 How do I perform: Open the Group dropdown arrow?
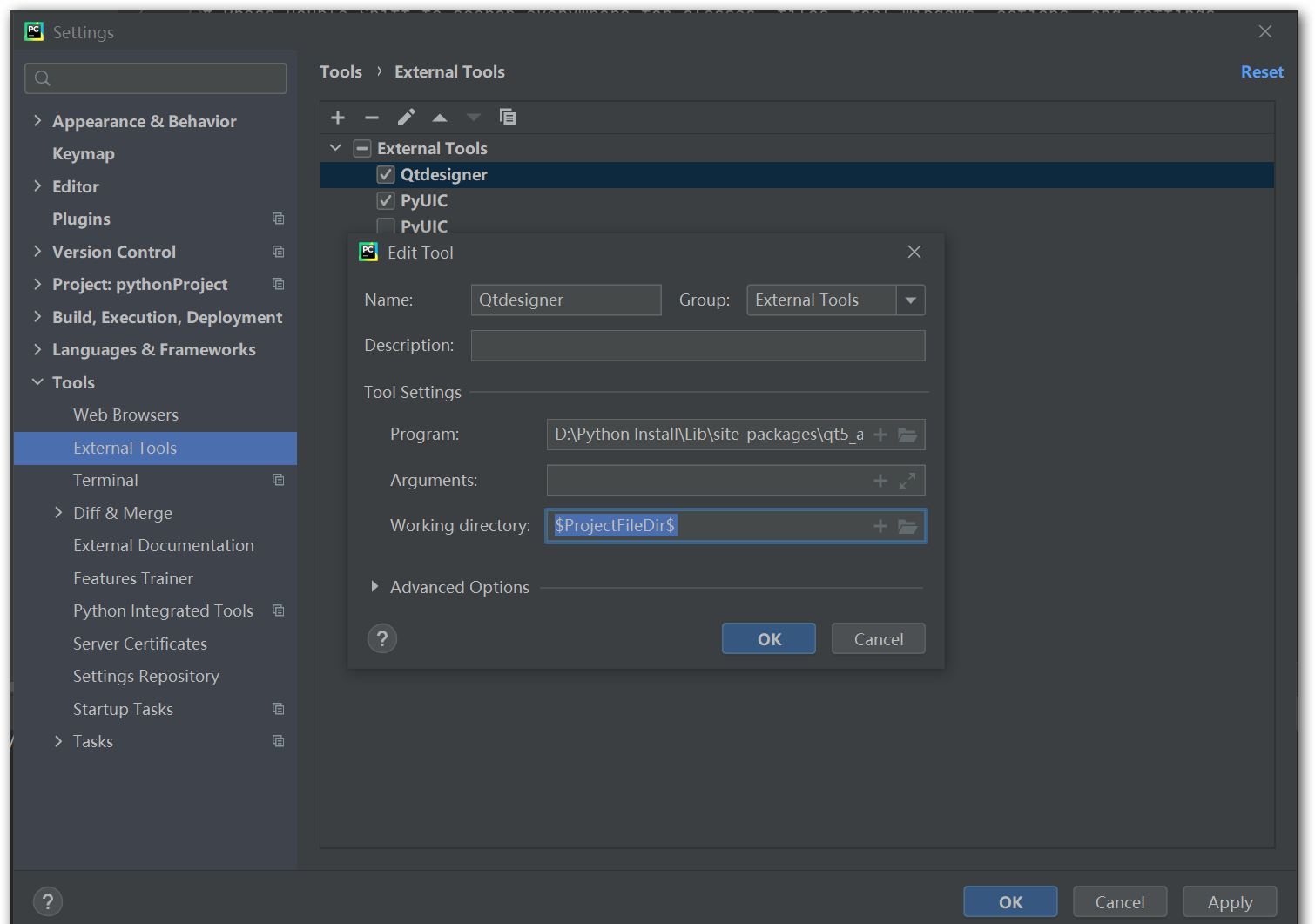[911, 300]
